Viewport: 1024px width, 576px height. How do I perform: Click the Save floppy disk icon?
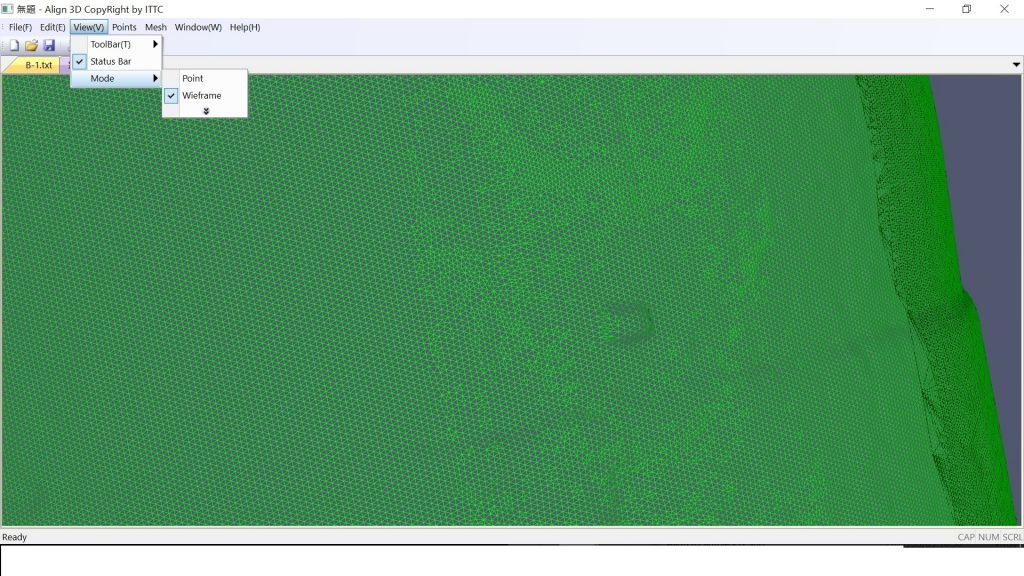coord(49,45)
